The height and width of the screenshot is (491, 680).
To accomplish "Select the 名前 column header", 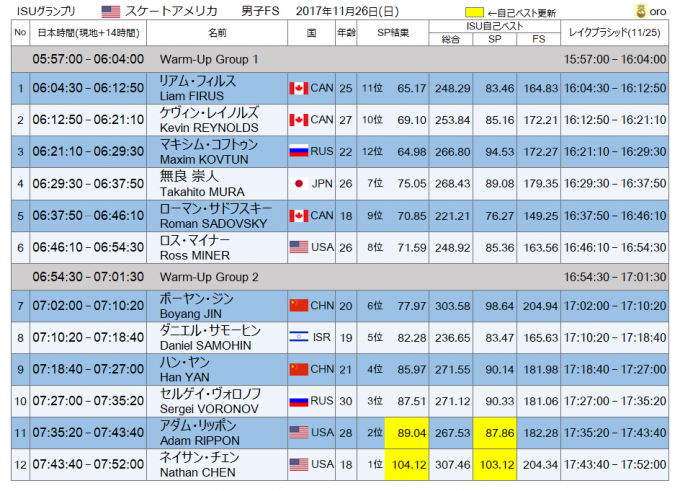I will click(217, 33).
